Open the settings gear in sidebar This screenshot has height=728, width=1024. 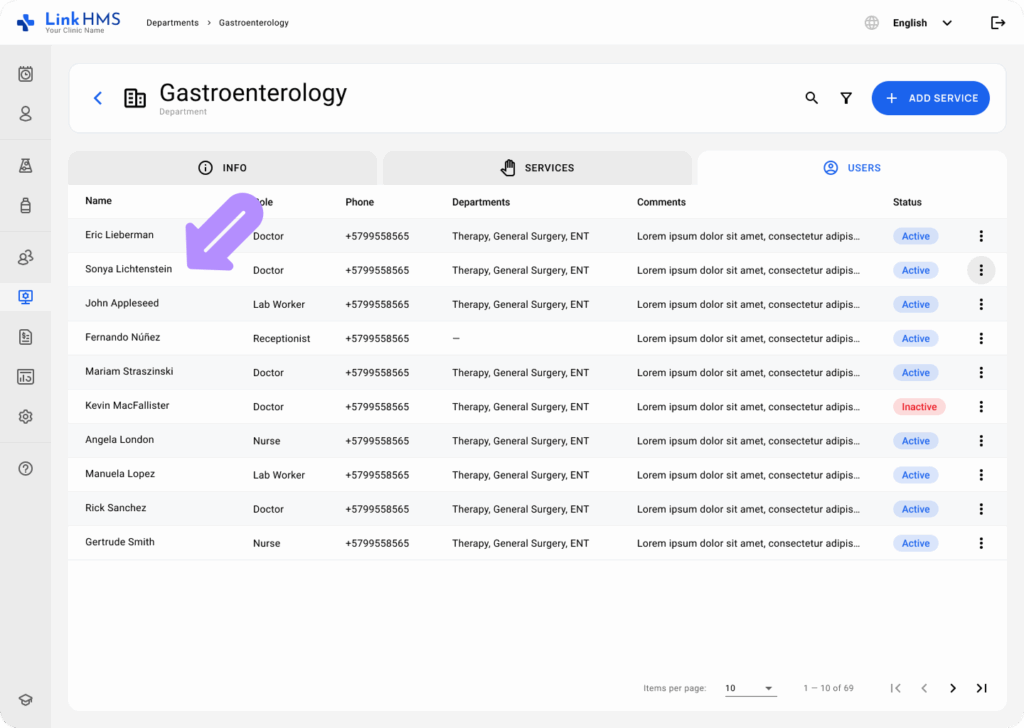pyautogui.click(x=26, y=417)
